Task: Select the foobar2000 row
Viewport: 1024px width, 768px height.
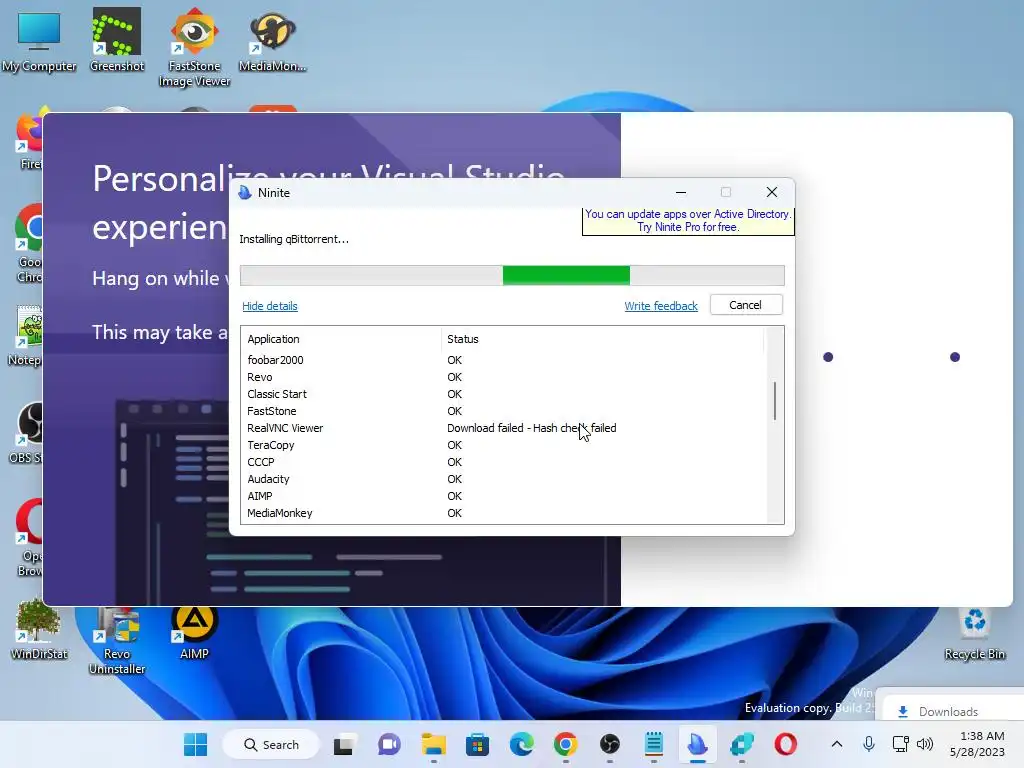Action: click(503, 360)
